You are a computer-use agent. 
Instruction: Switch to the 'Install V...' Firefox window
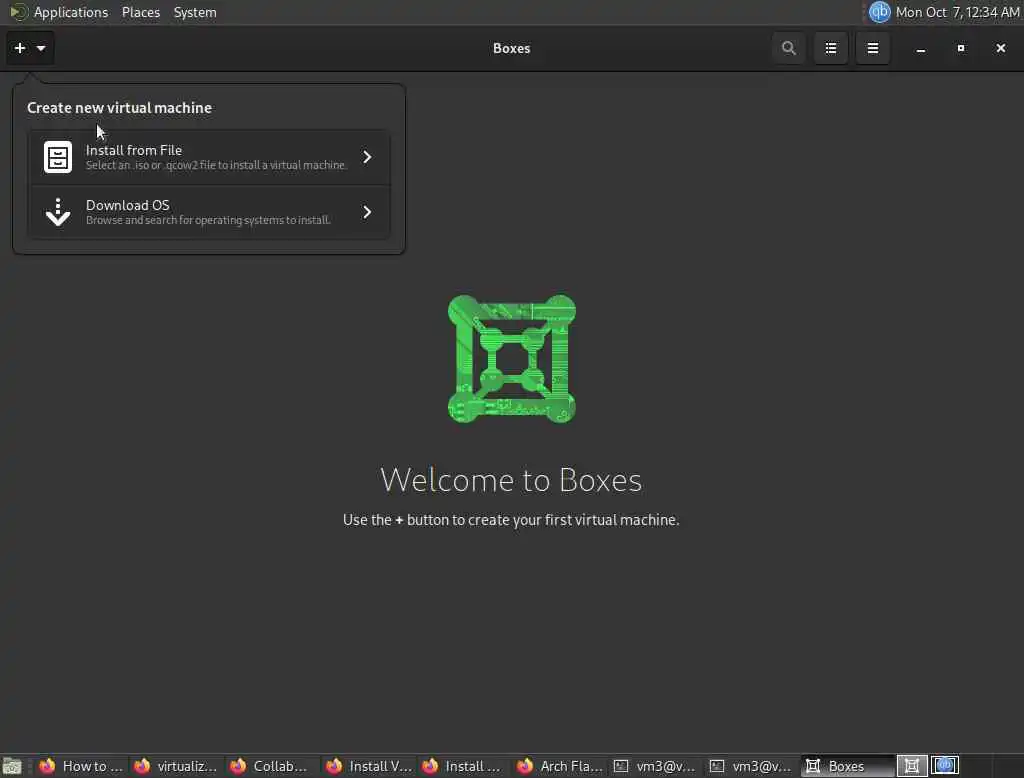(x=369, y=766)
